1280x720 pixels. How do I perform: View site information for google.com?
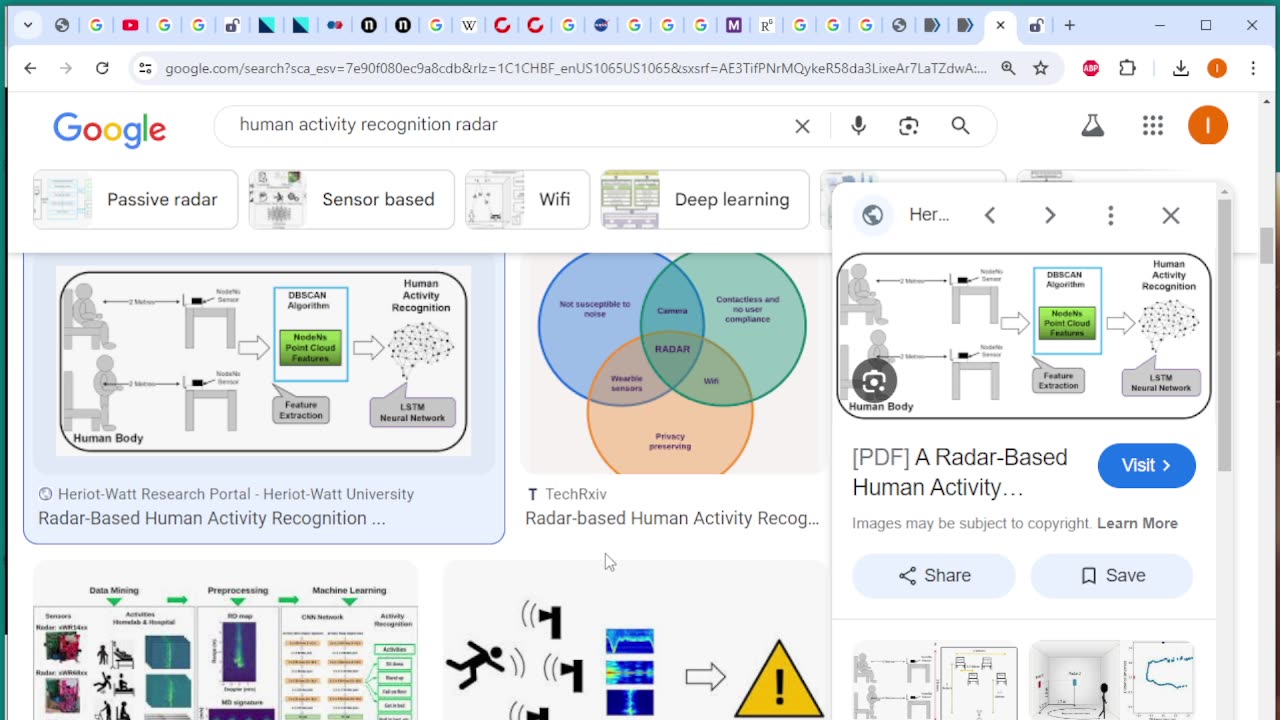(145, 68)
